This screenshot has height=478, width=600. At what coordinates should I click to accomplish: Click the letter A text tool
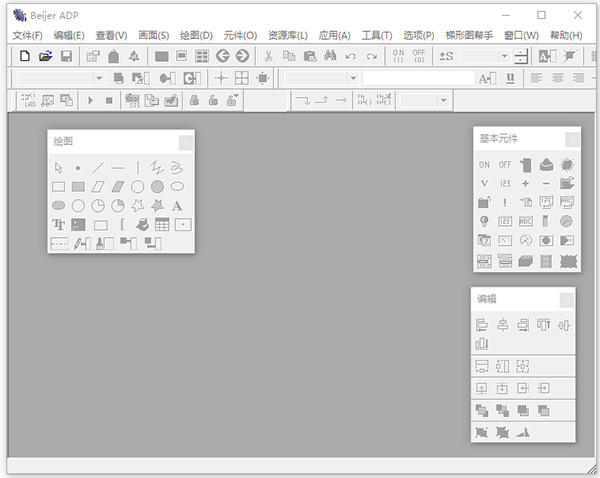pyautogui.click(x=177, y=206)
